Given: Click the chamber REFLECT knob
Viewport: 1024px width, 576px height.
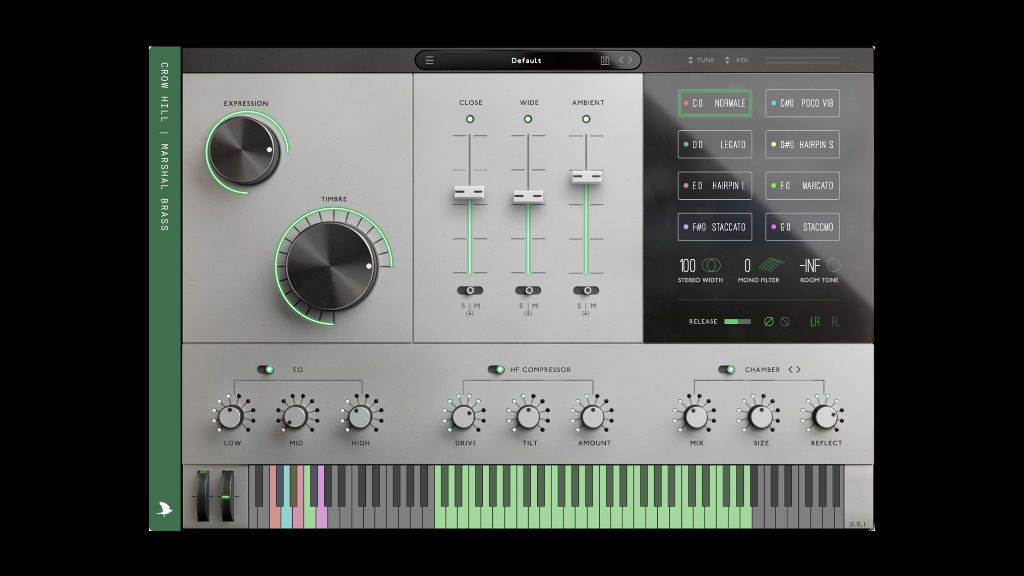Looking at the screenshot, I should point(825,417).
